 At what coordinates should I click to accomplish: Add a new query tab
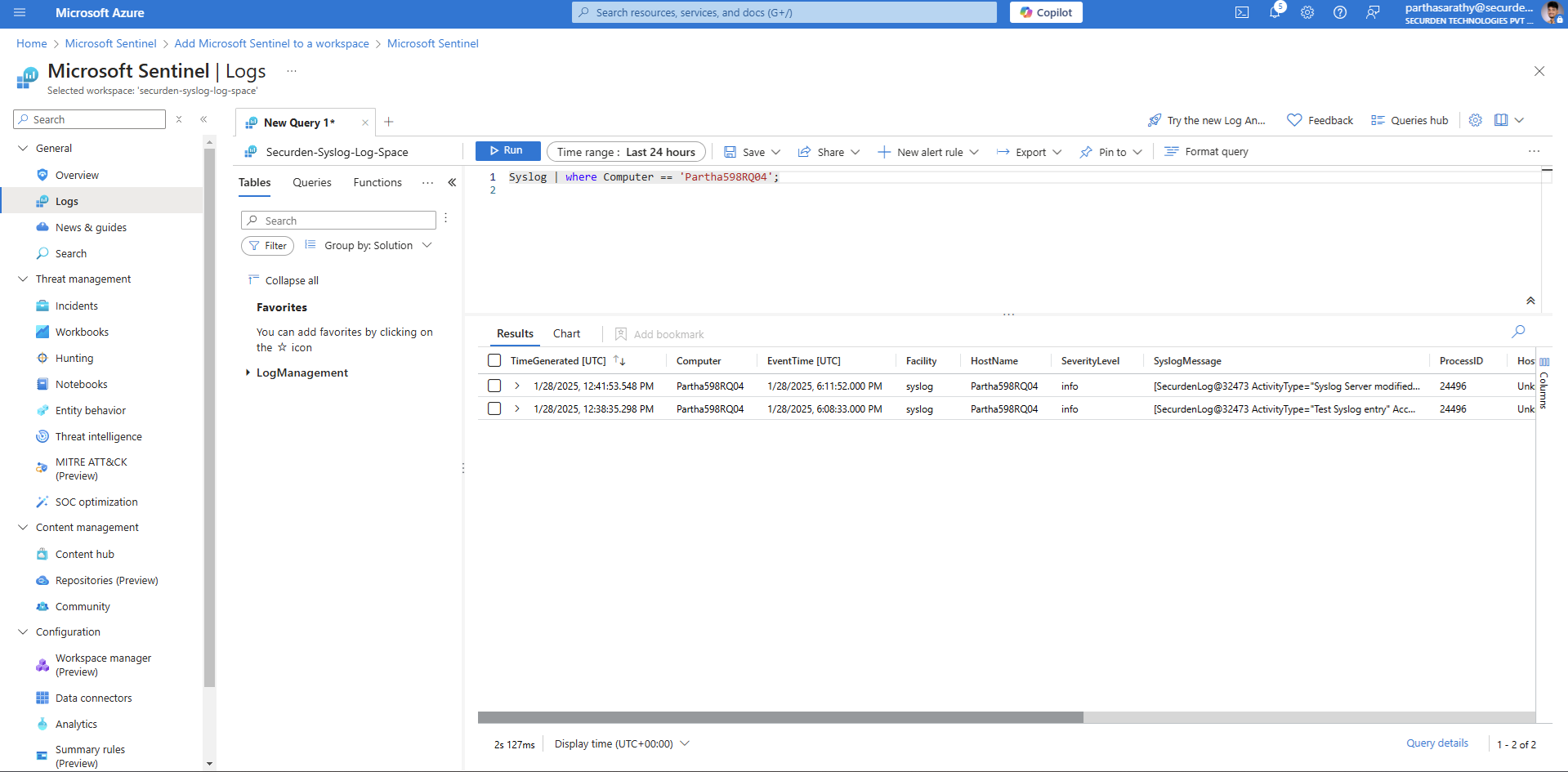[389, 122]
